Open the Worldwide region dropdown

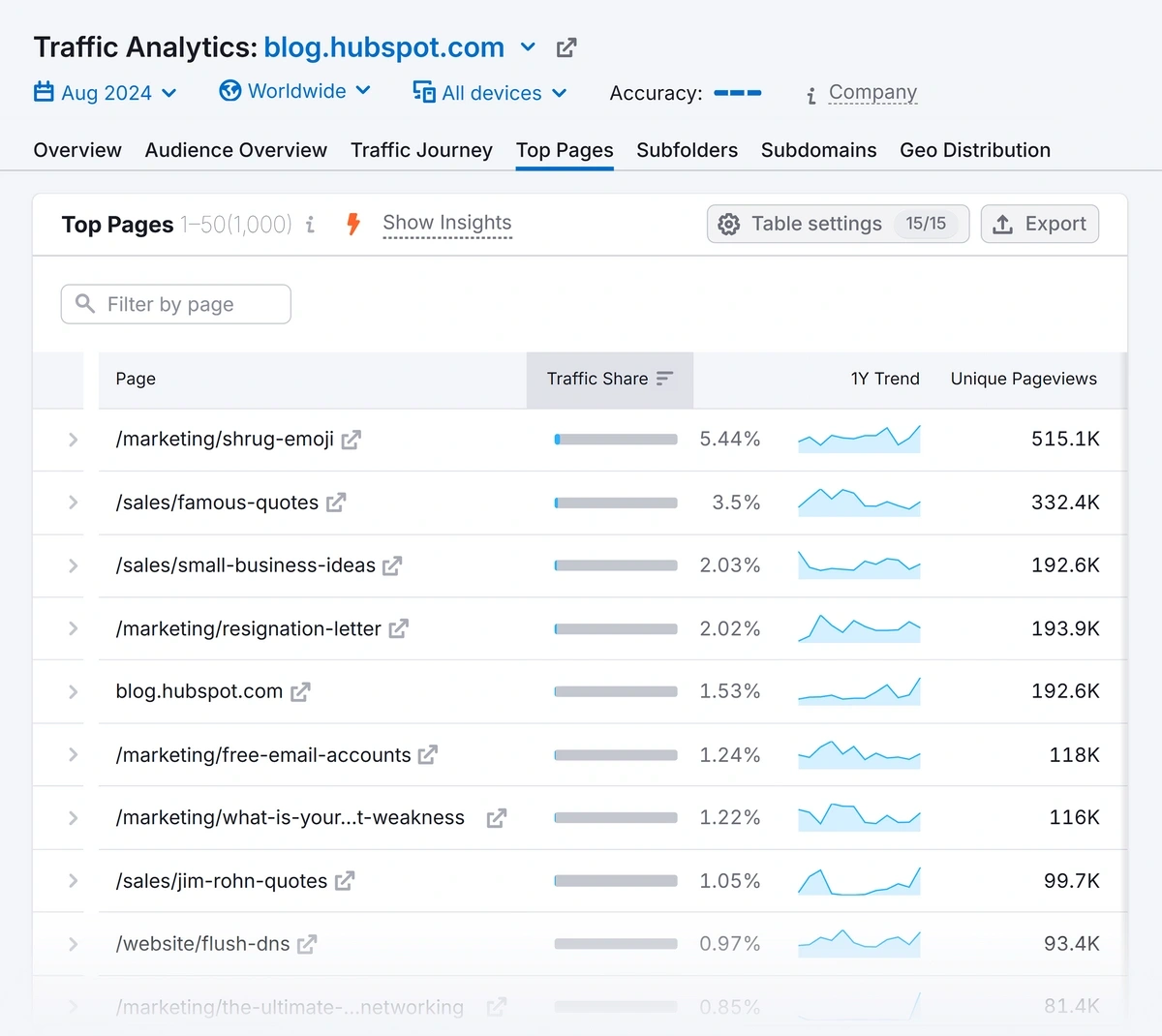pos(295,91)
